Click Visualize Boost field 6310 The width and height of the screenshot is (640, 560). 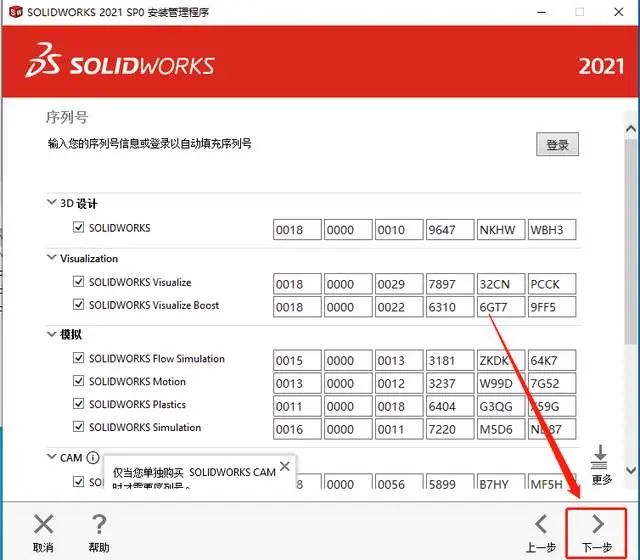pos(450,307)
